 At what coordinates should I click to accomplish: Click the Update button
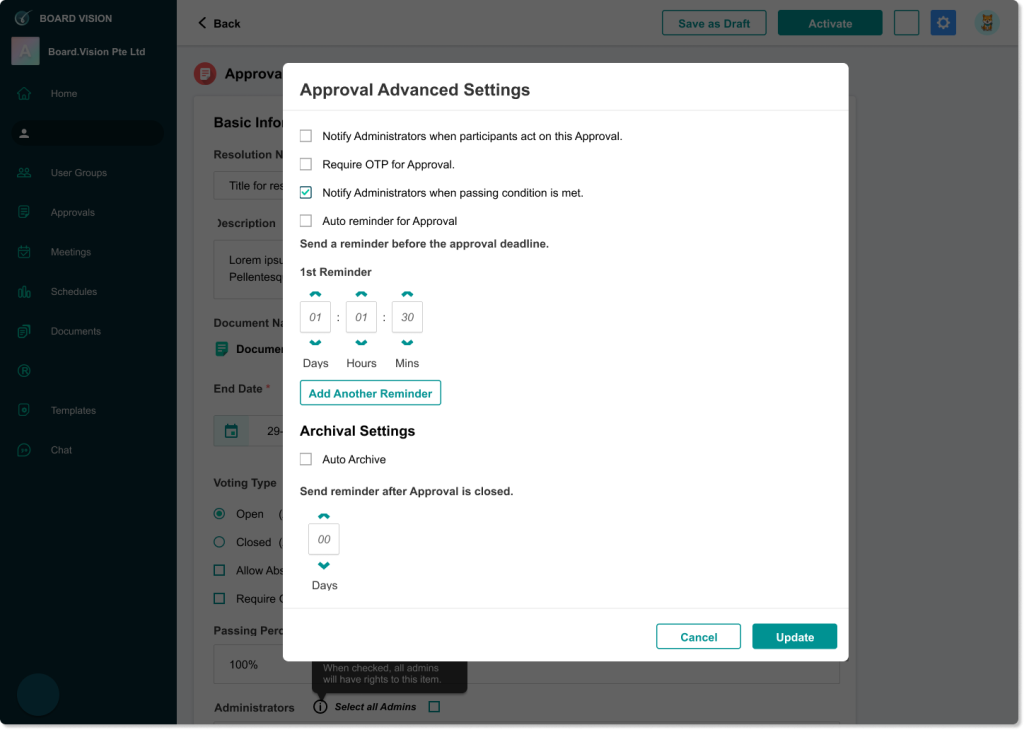pos(794,637)
